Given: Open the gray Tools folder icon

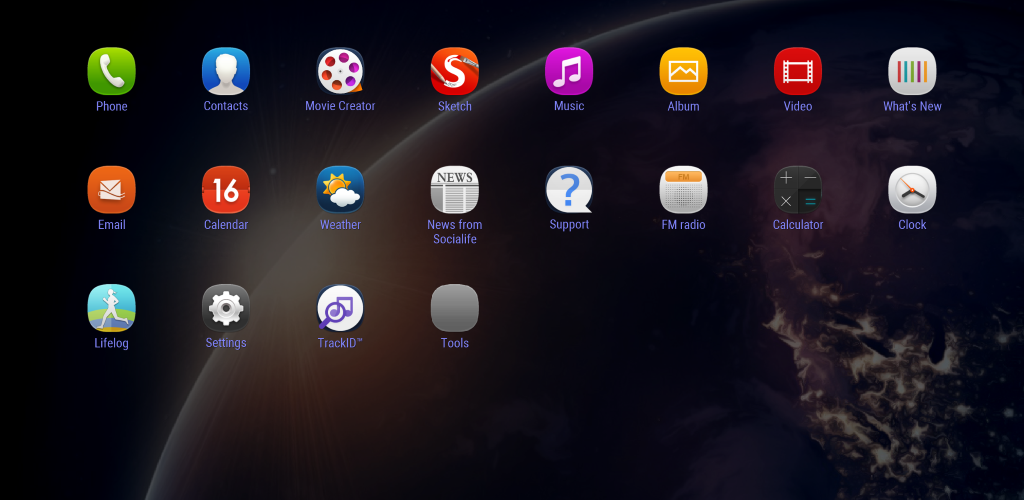Looking at the screenshot, I should pos(455,307).
